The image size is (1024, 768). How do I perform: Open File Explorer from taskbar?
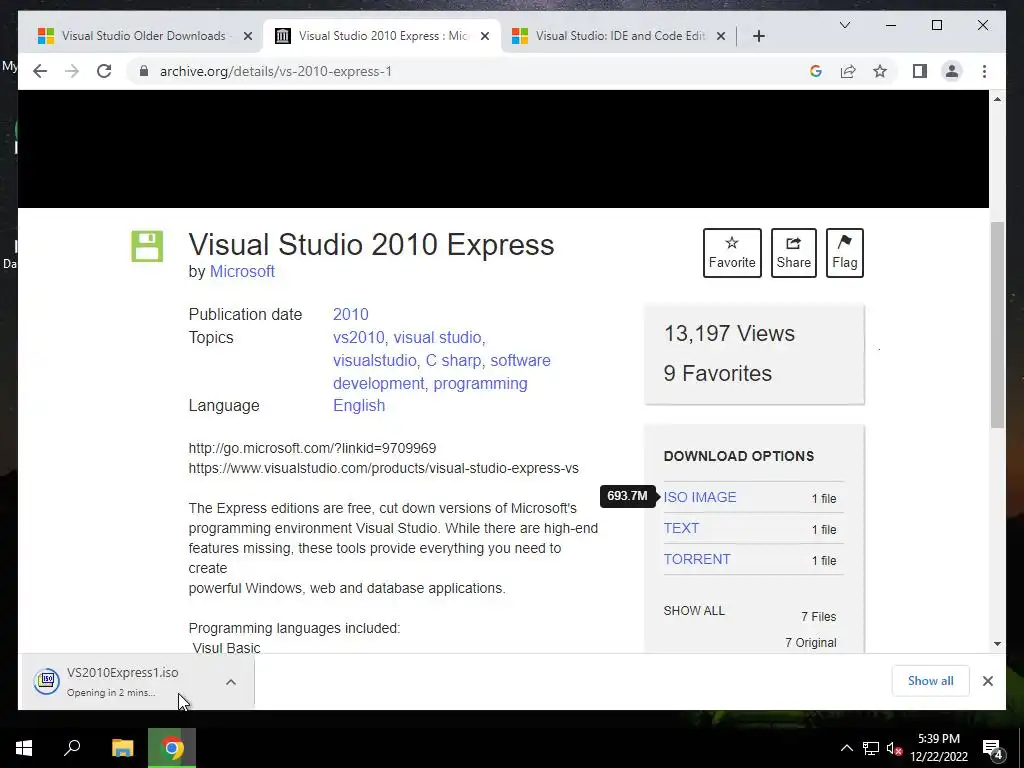[122, 748]
